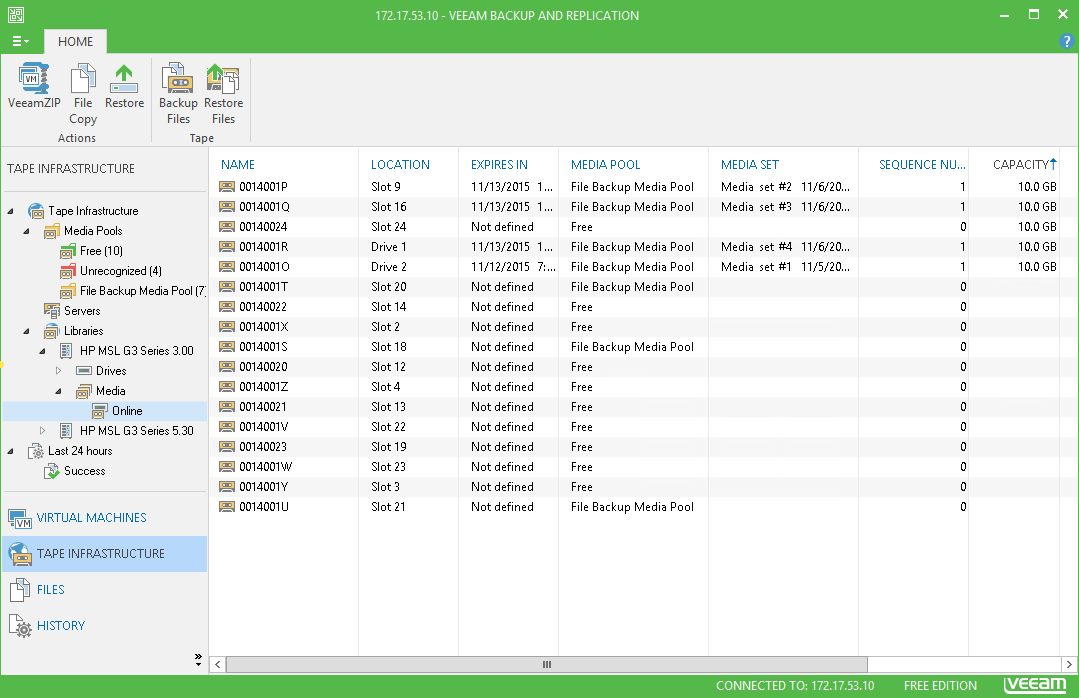This screenshot has height=698, width=1079.
Task: Click the Backup Files tape icon
Action: tap(178, 78)
